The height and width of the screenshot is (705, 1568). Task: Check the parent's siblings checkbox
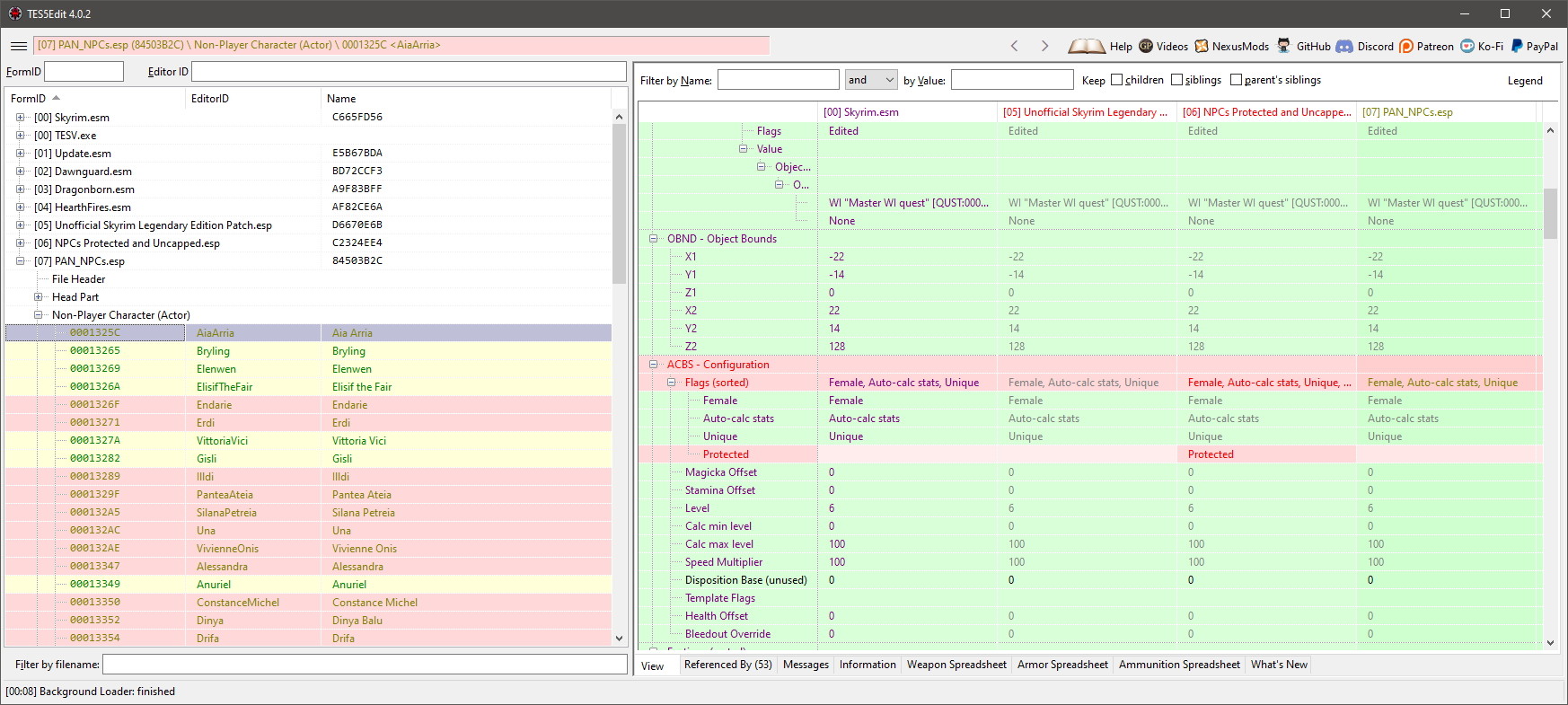coord(1236,80)
